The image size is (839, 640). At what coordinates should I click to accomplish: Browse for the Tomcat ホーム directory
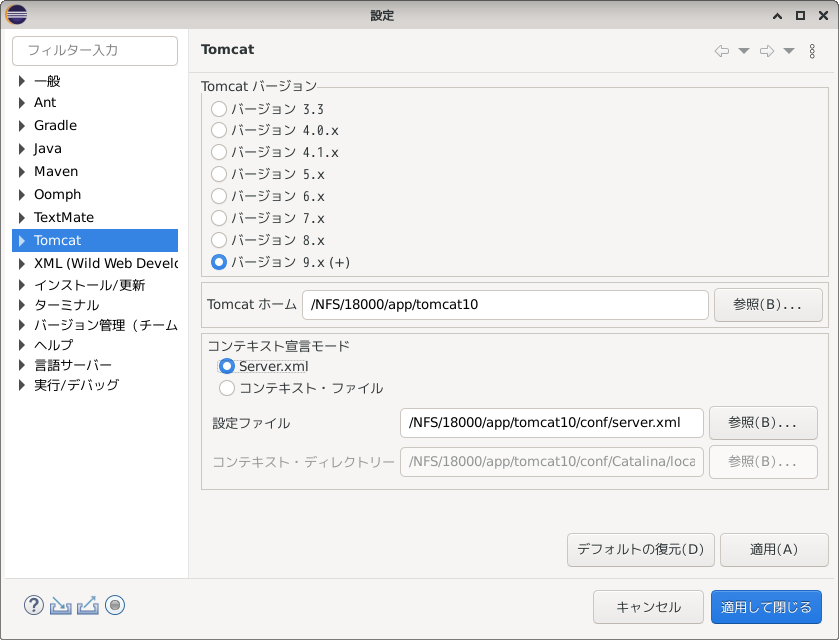click(x=768, y=305)
